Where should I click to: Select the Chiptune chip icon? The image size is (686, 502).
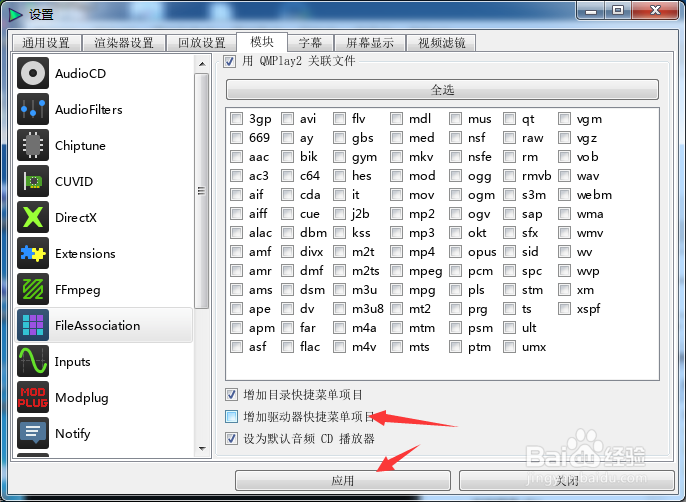(33, 145)
